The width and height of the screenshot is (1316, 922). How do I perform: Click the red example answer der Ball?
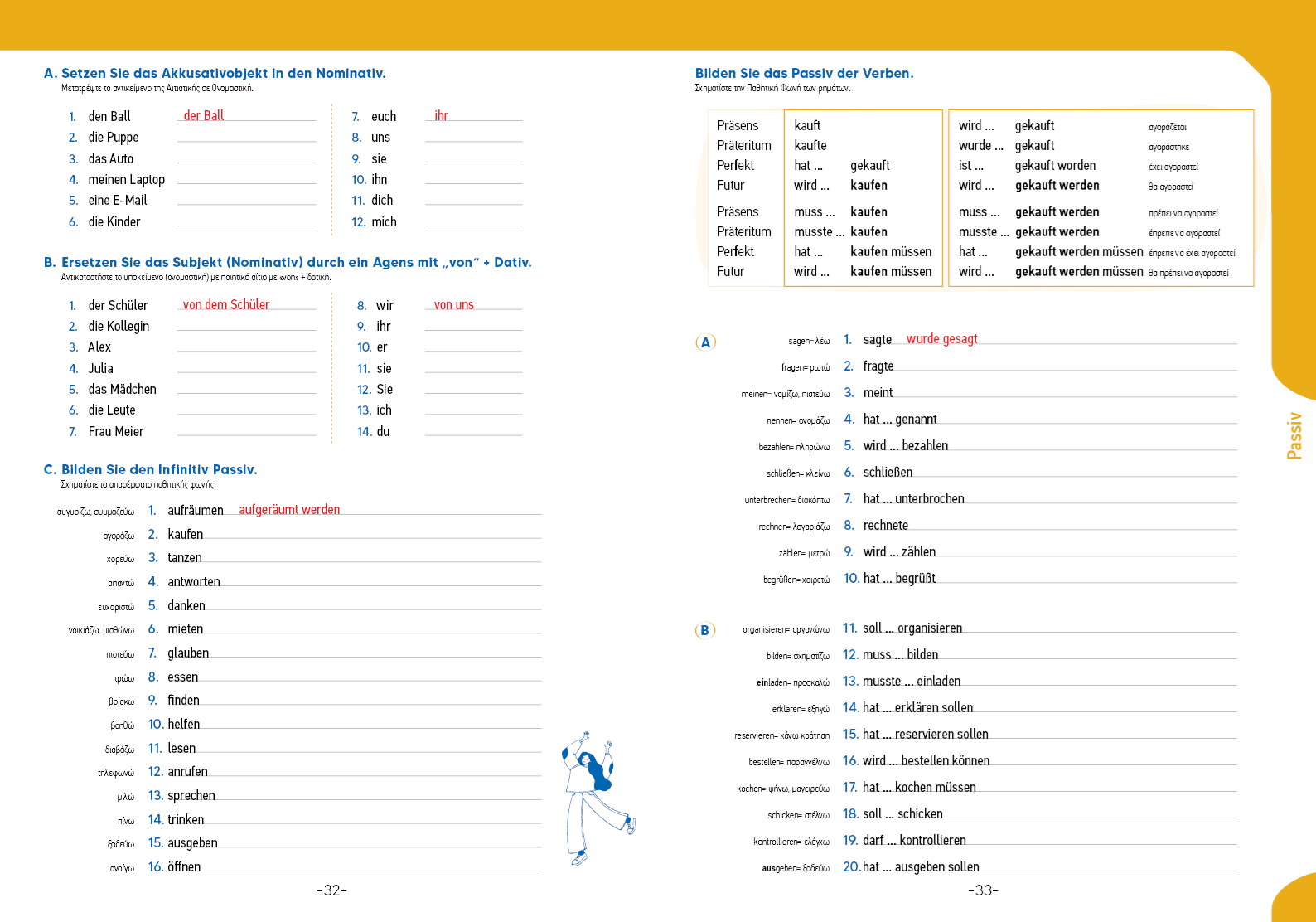(204, 116)
